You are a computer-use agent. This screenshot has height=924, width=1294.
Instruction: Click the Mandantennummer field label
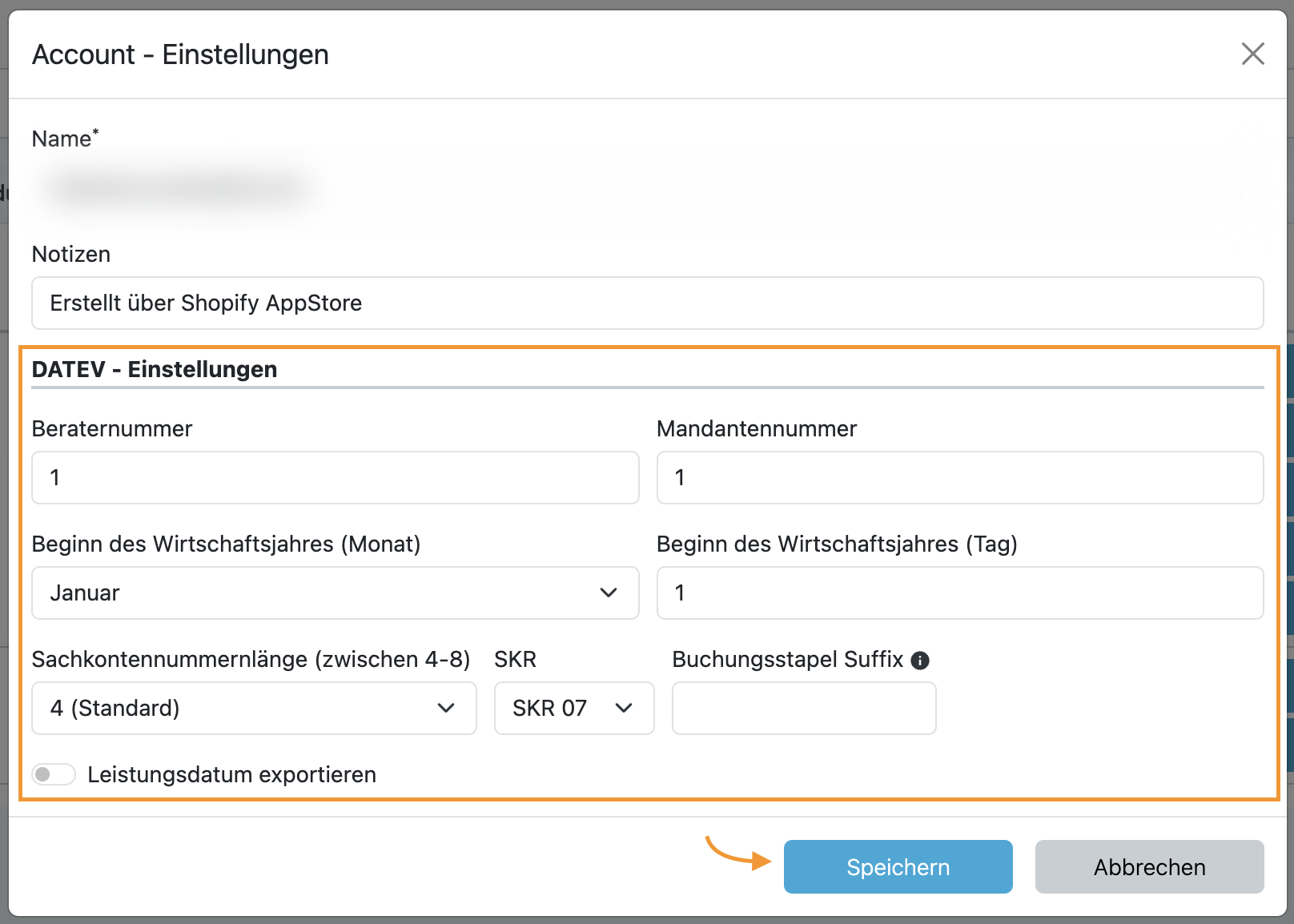[x=756, y=428]
